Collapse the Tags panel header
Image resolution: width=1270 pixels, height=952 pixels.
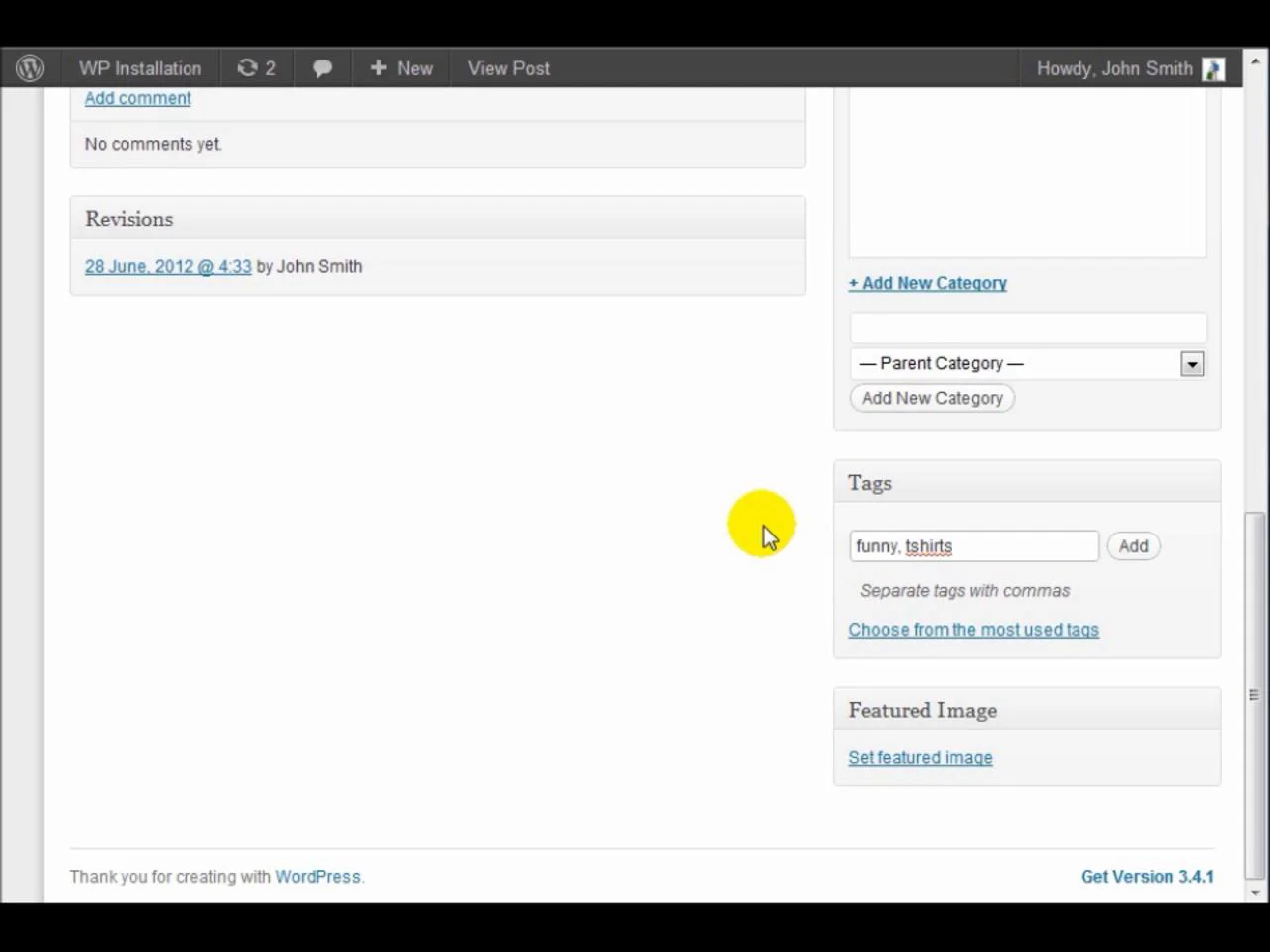(1028, 483)
